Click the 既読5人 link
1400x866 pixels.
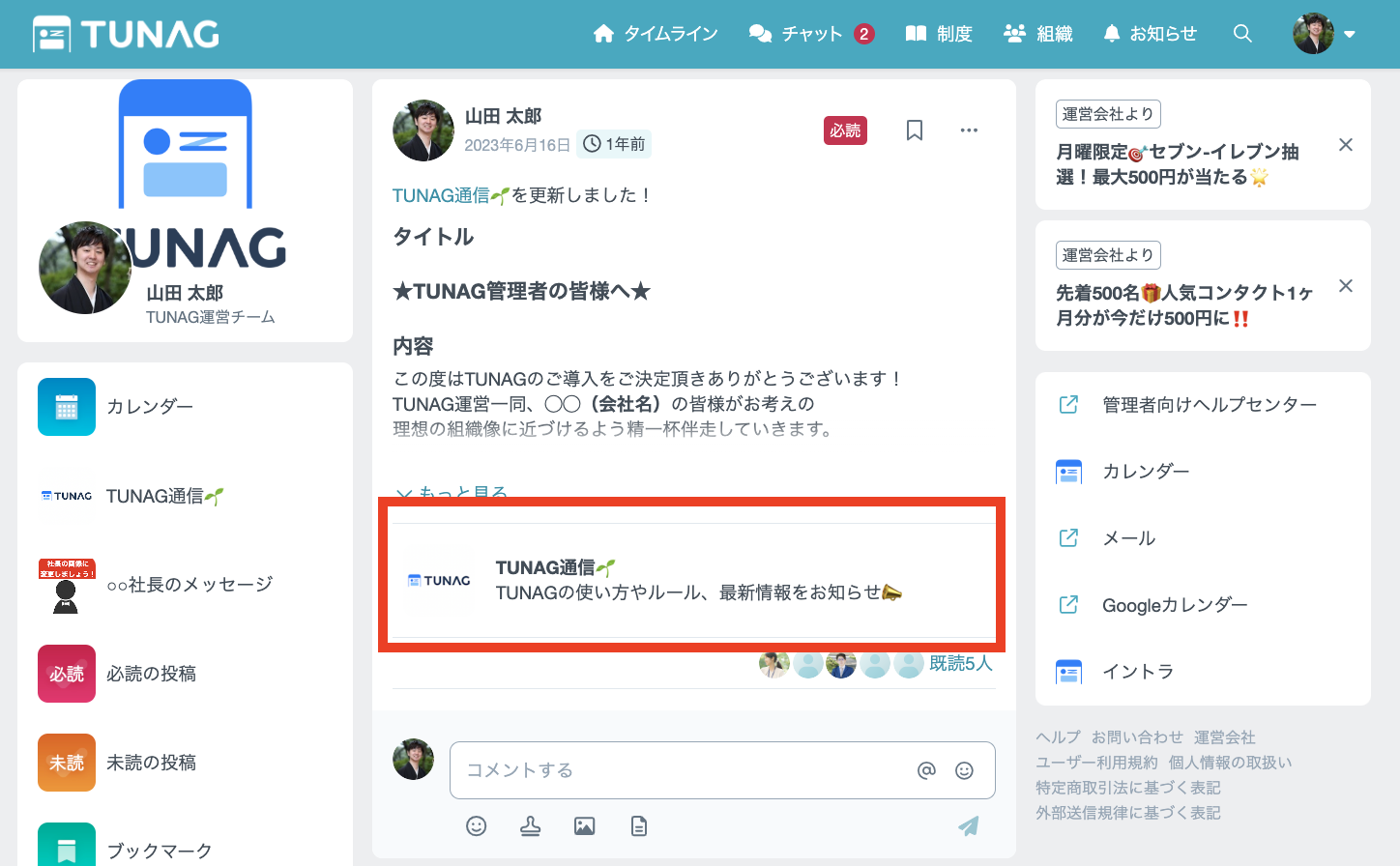coord(961,664)
